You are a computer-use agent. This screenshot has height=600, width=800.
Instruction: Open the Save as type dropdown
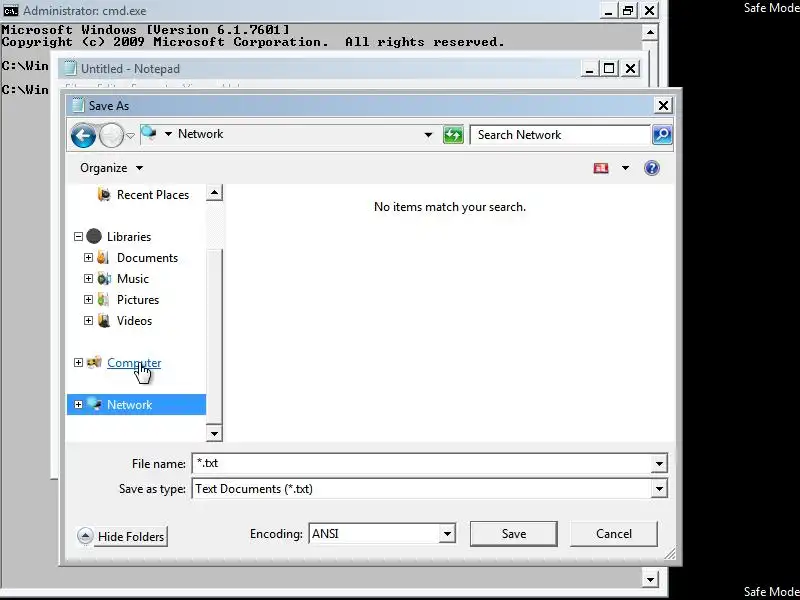(659, 489)
